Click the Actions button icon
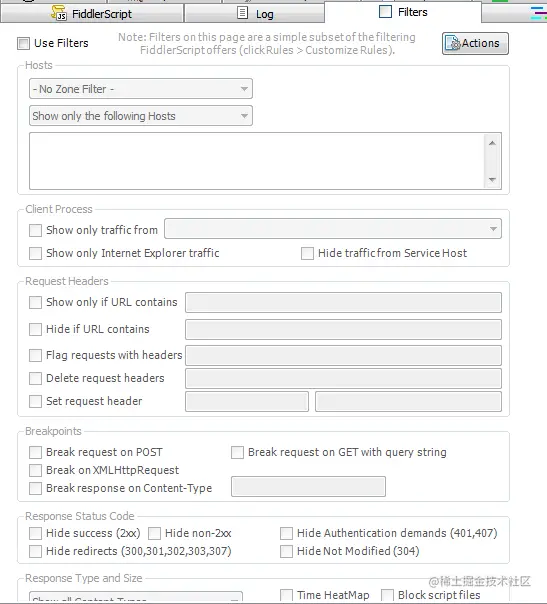Screen dimensions: 547x604 click(453, 43)
